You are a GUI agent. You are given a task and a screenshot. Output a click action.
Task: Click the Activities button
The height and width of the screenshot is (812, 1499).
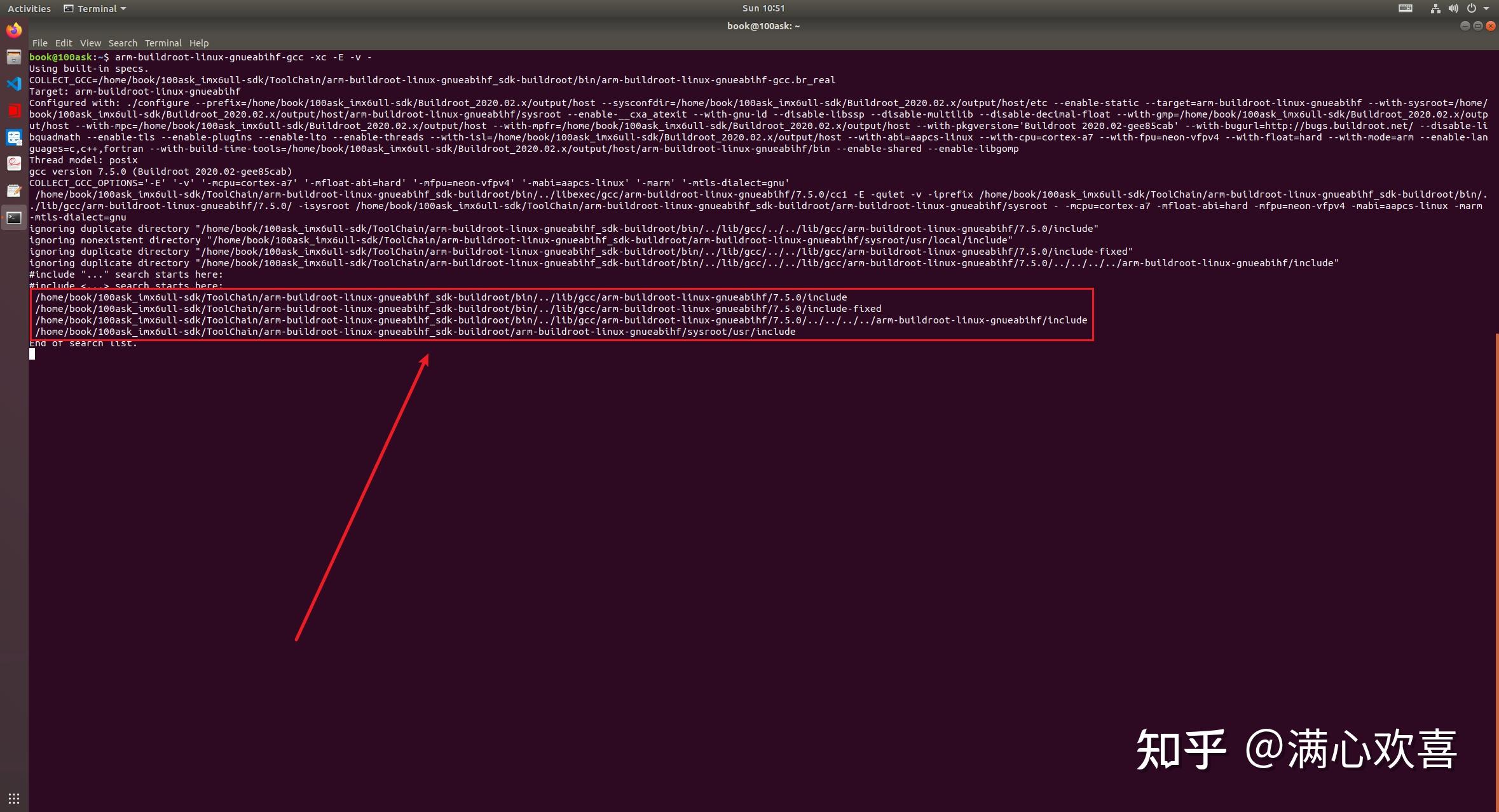tap(29, 8)
